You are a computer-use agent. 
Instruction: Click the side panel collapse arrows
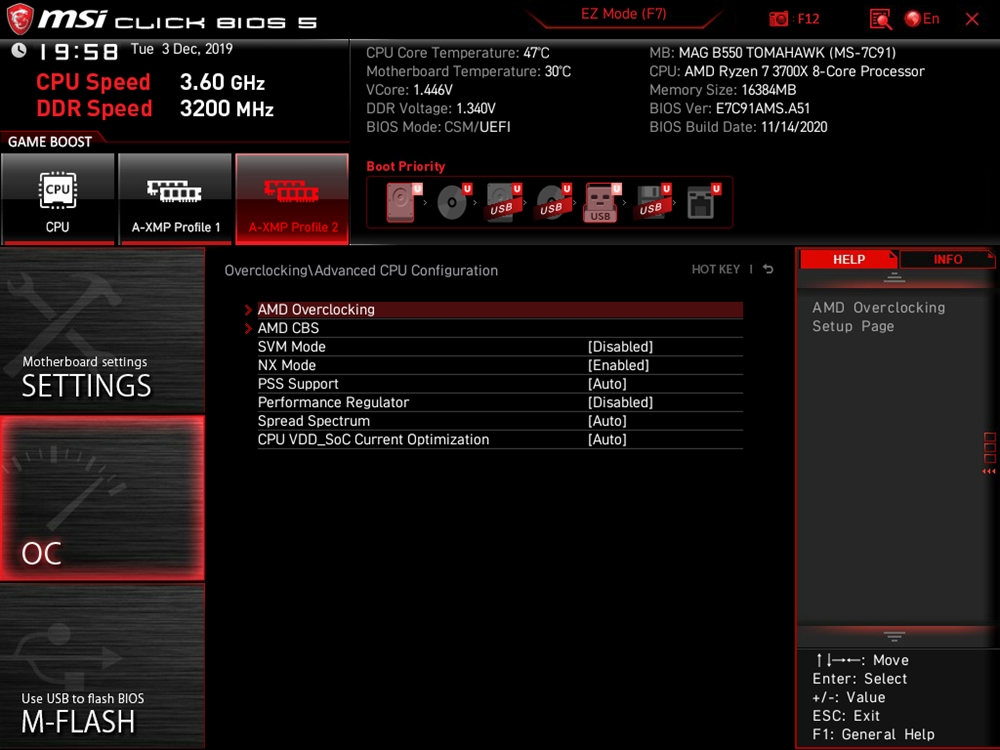coord(989,471)
